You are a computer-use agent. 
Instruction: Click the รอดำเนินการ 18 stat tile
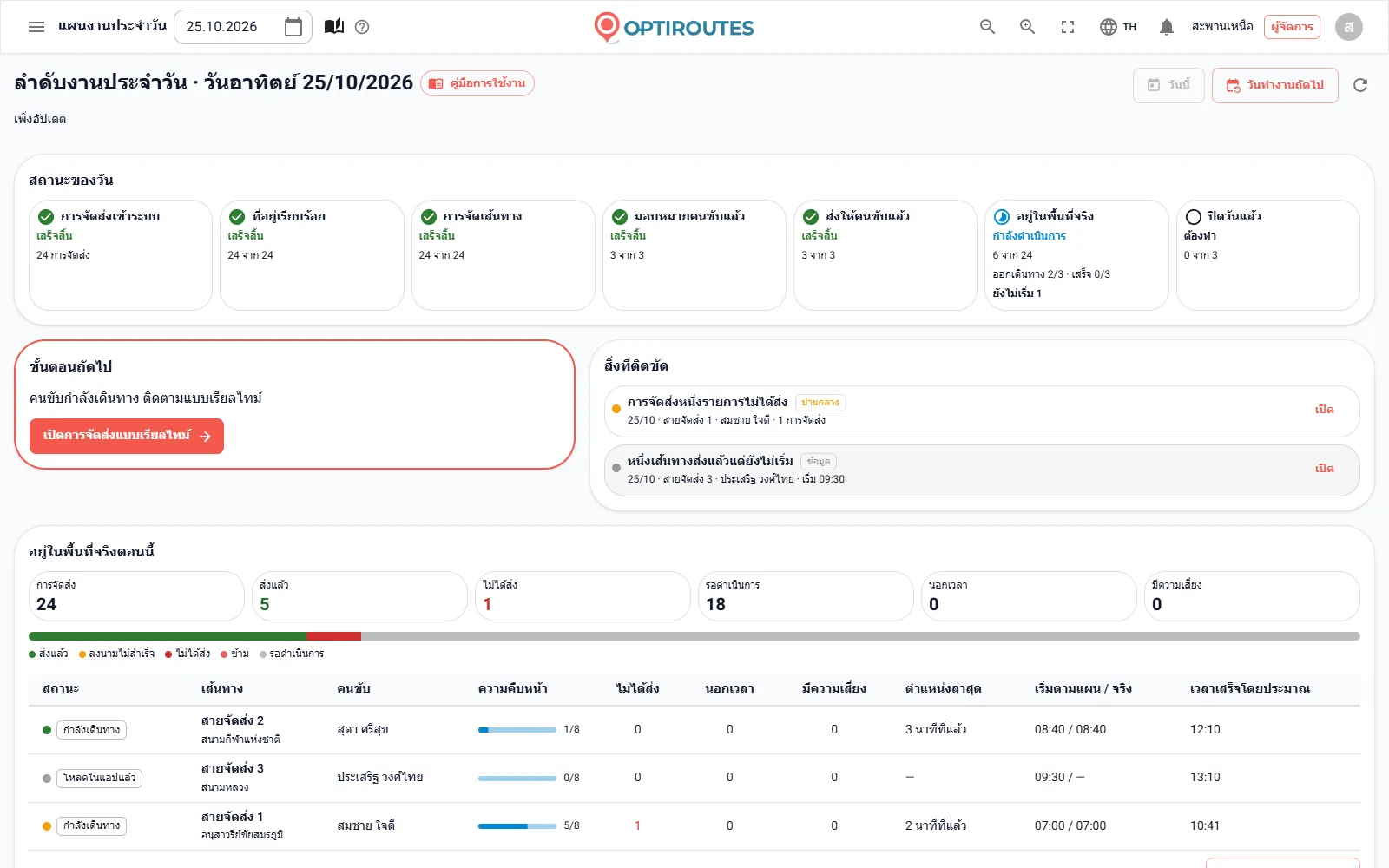click(806, 596)
